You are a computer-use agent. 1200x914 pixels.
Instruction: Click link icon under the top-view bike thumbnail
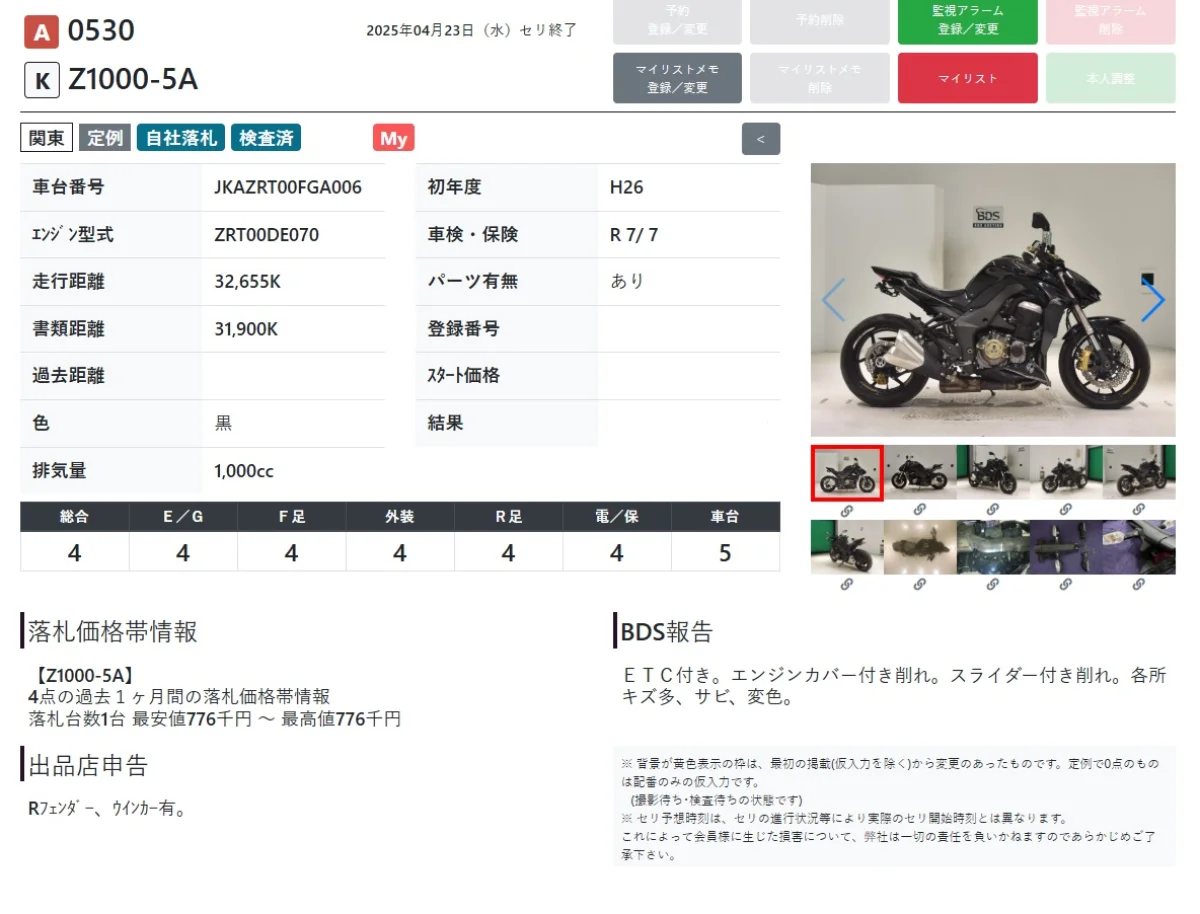[919, 584]
